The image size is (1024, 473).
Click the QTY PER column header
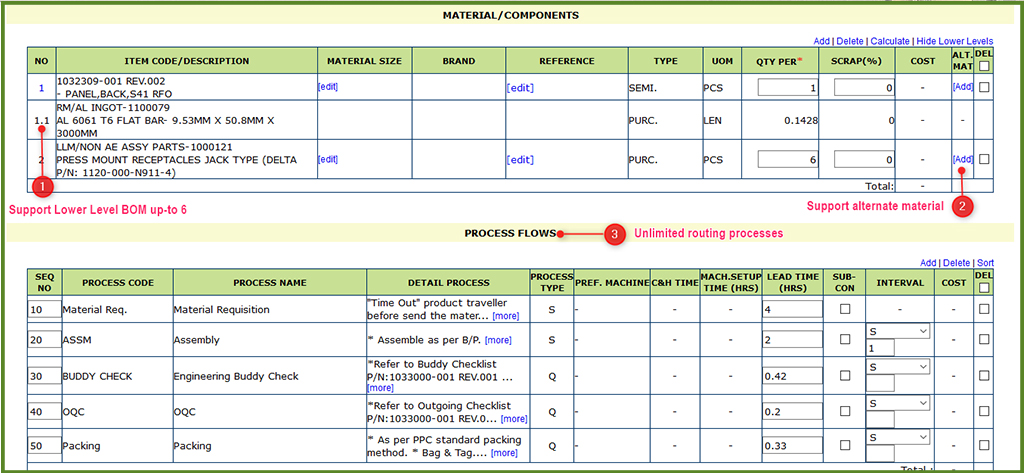778,61
